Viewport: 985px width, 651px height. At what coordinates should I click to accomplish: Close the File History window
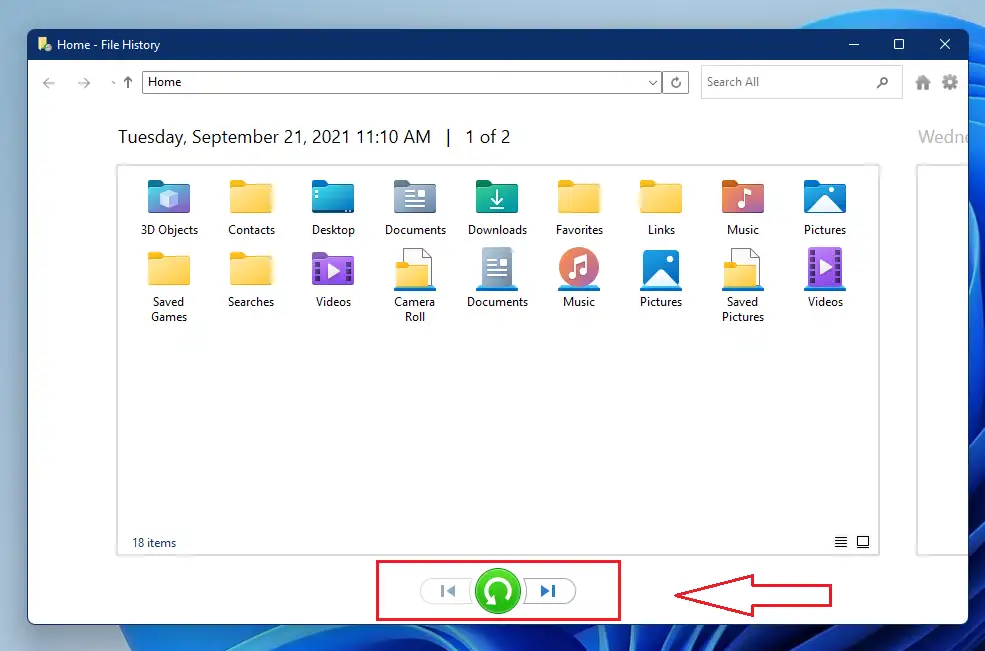click(945, 44)
